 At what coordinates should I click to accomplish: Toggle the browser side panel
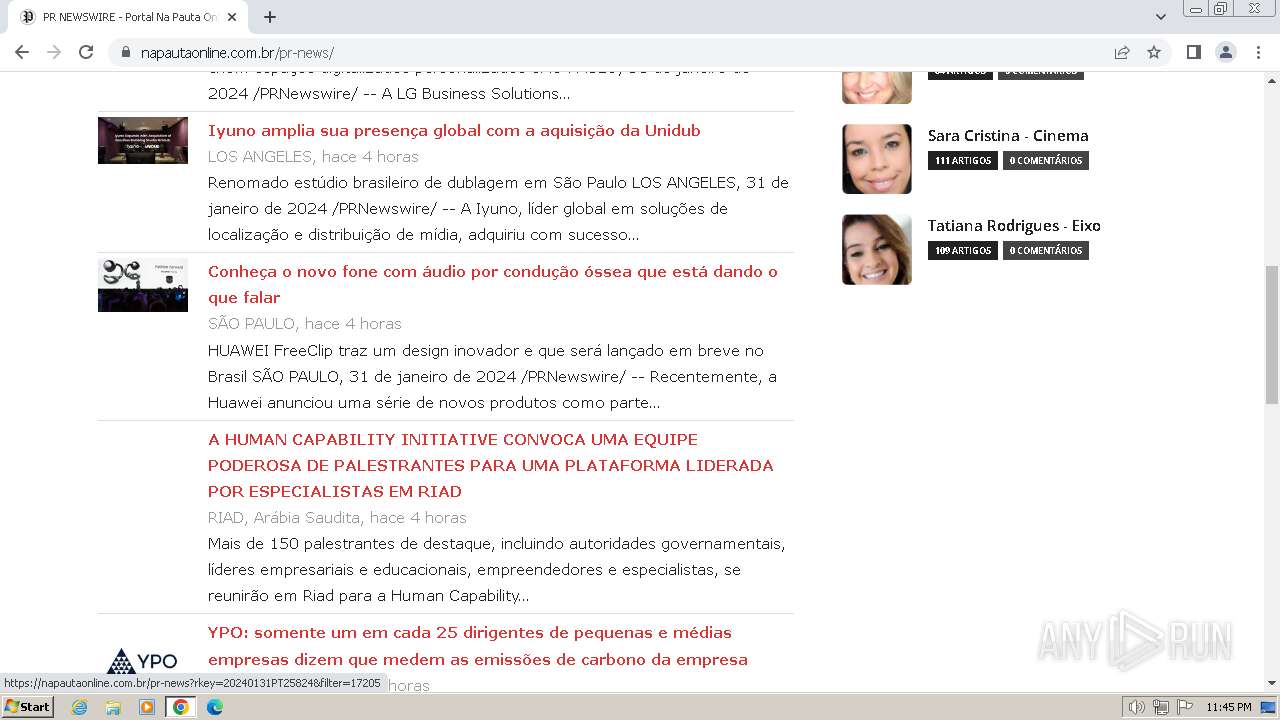[x=1193, y=52]
